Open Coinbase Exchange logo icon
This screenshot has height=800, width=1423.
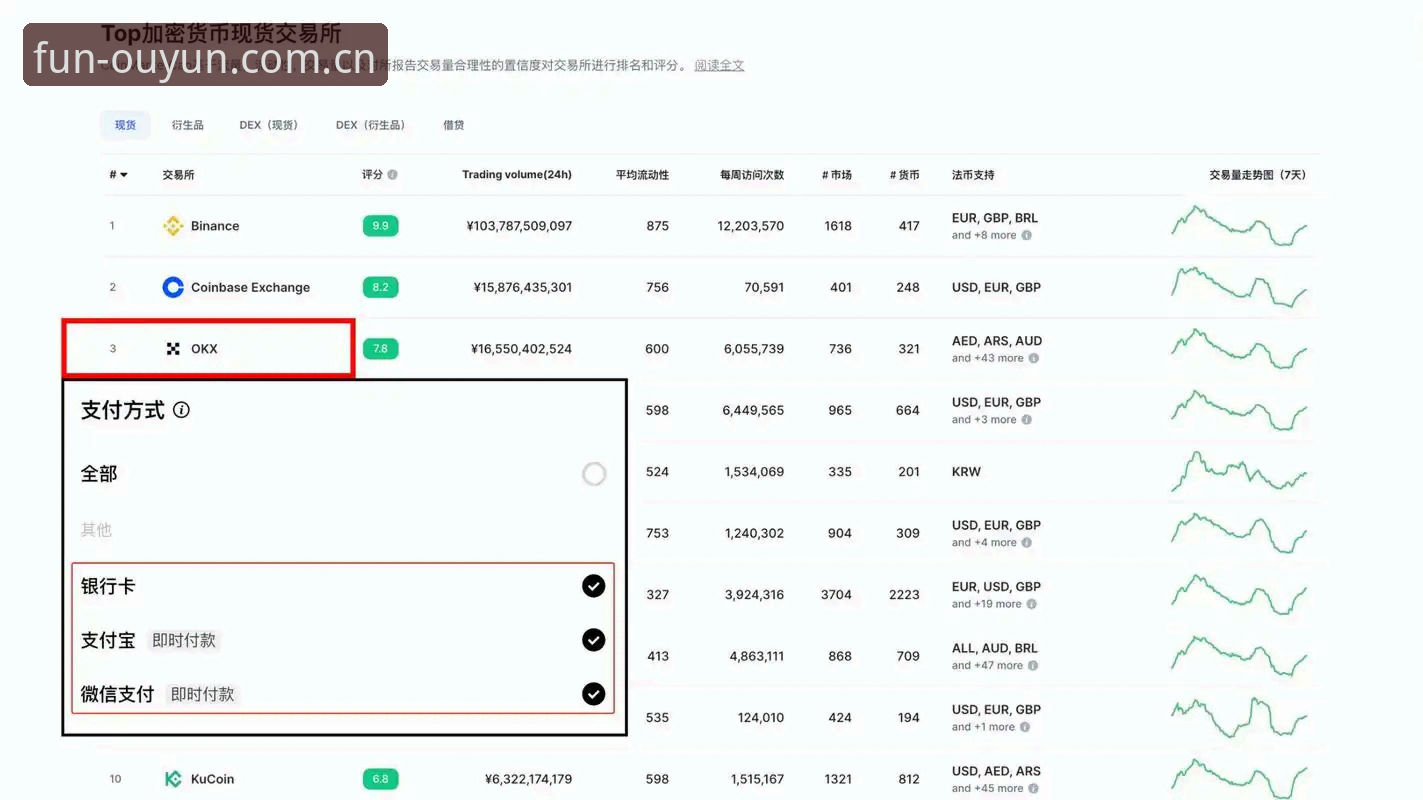pos(173,287)
